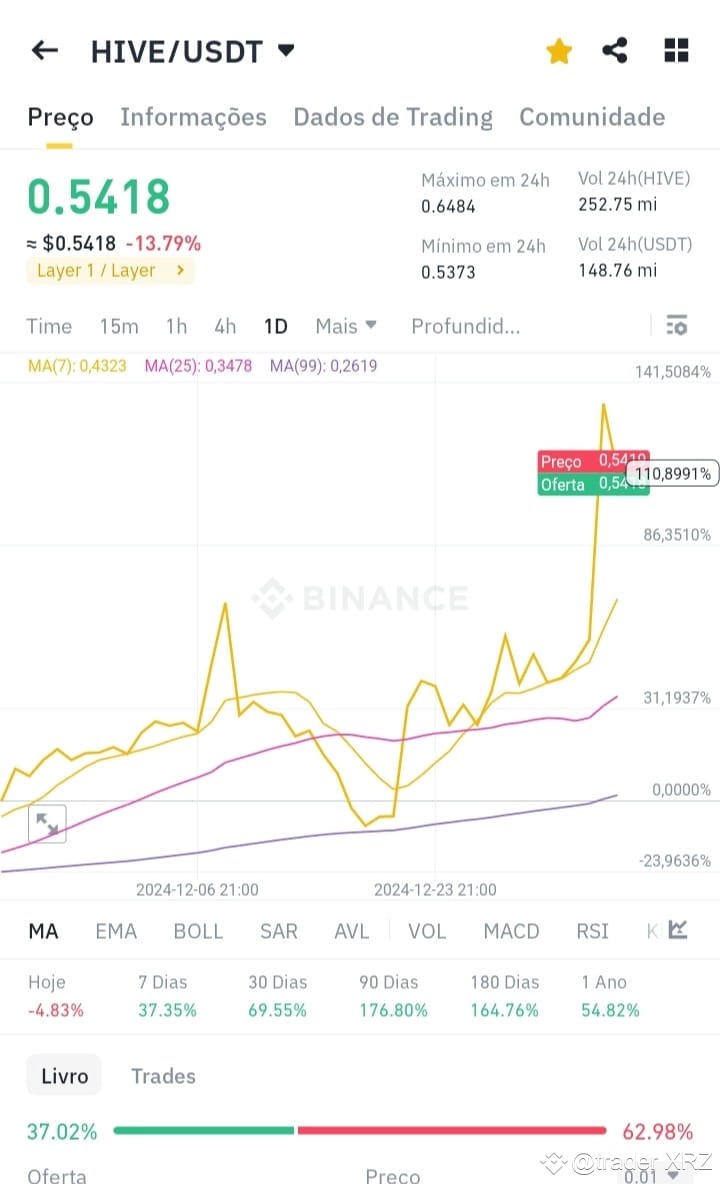Open chart display settings via the filter icon
This screenshot has width=720, height=1184.
pos(677,325)
